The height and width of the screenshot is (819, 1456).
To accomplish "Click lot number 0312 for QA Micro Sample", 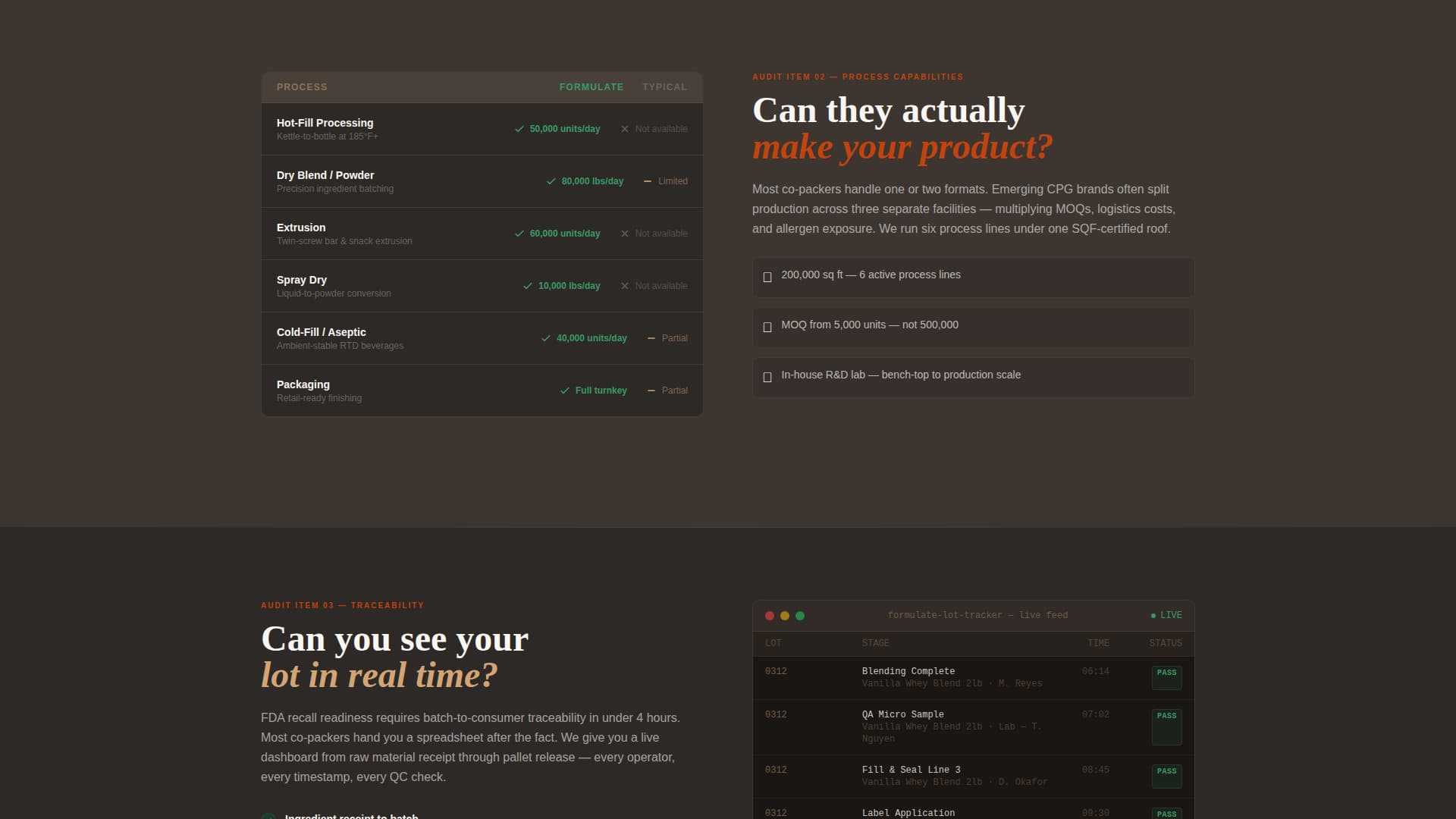I will [776, 714].
